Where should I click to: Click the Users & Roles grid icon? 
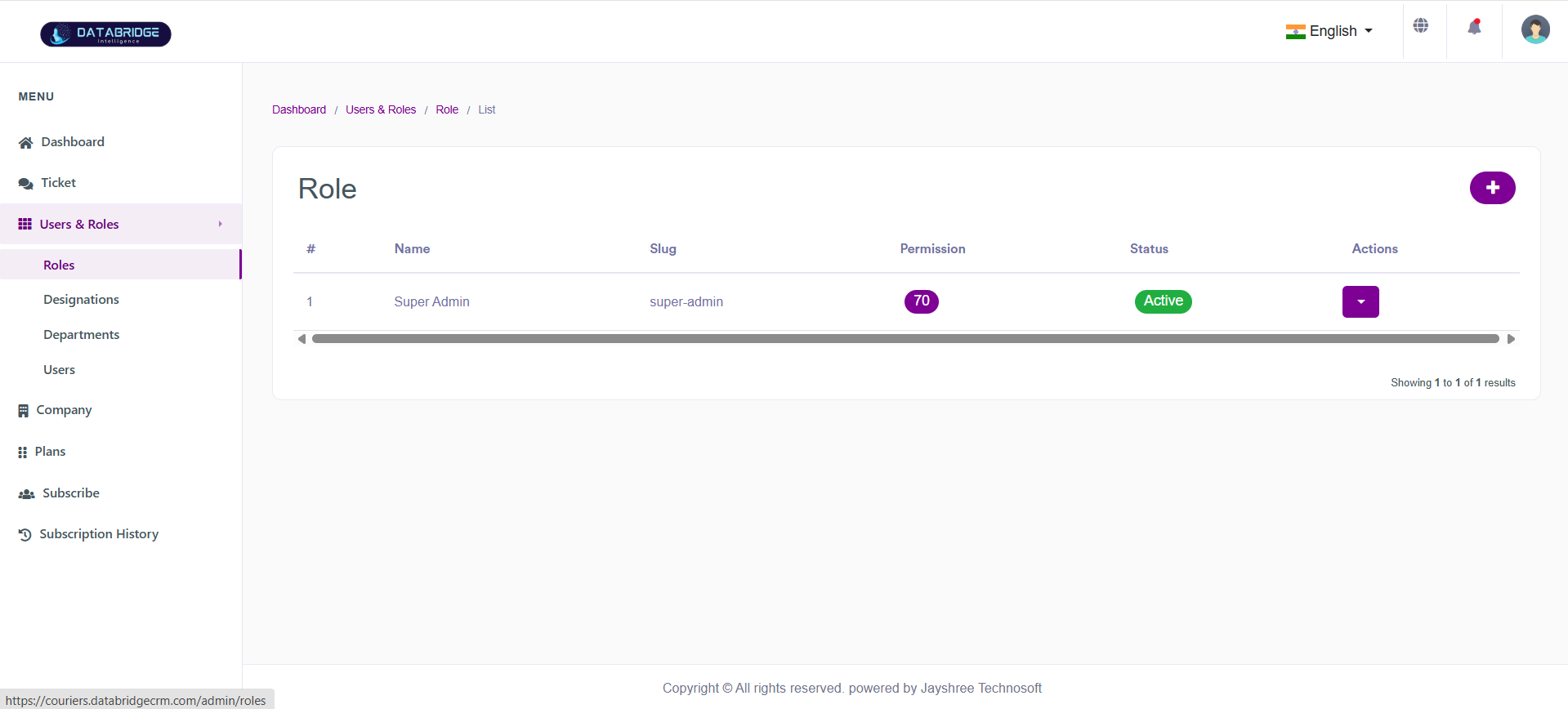point(25,224)
